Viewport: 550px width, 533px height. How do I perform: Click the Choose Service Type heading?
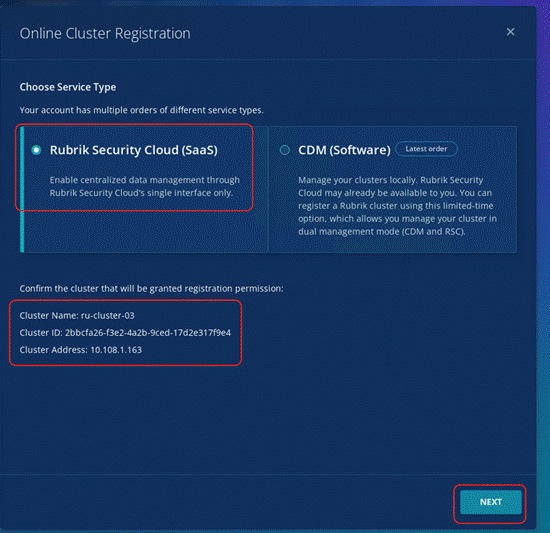[x=68, y=87]
